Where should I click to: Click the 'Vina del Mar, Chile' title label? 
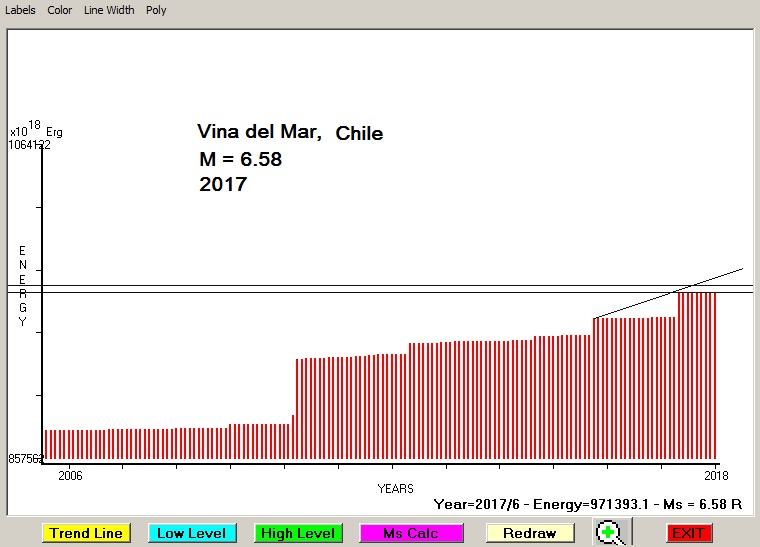(x=289, y=133)
